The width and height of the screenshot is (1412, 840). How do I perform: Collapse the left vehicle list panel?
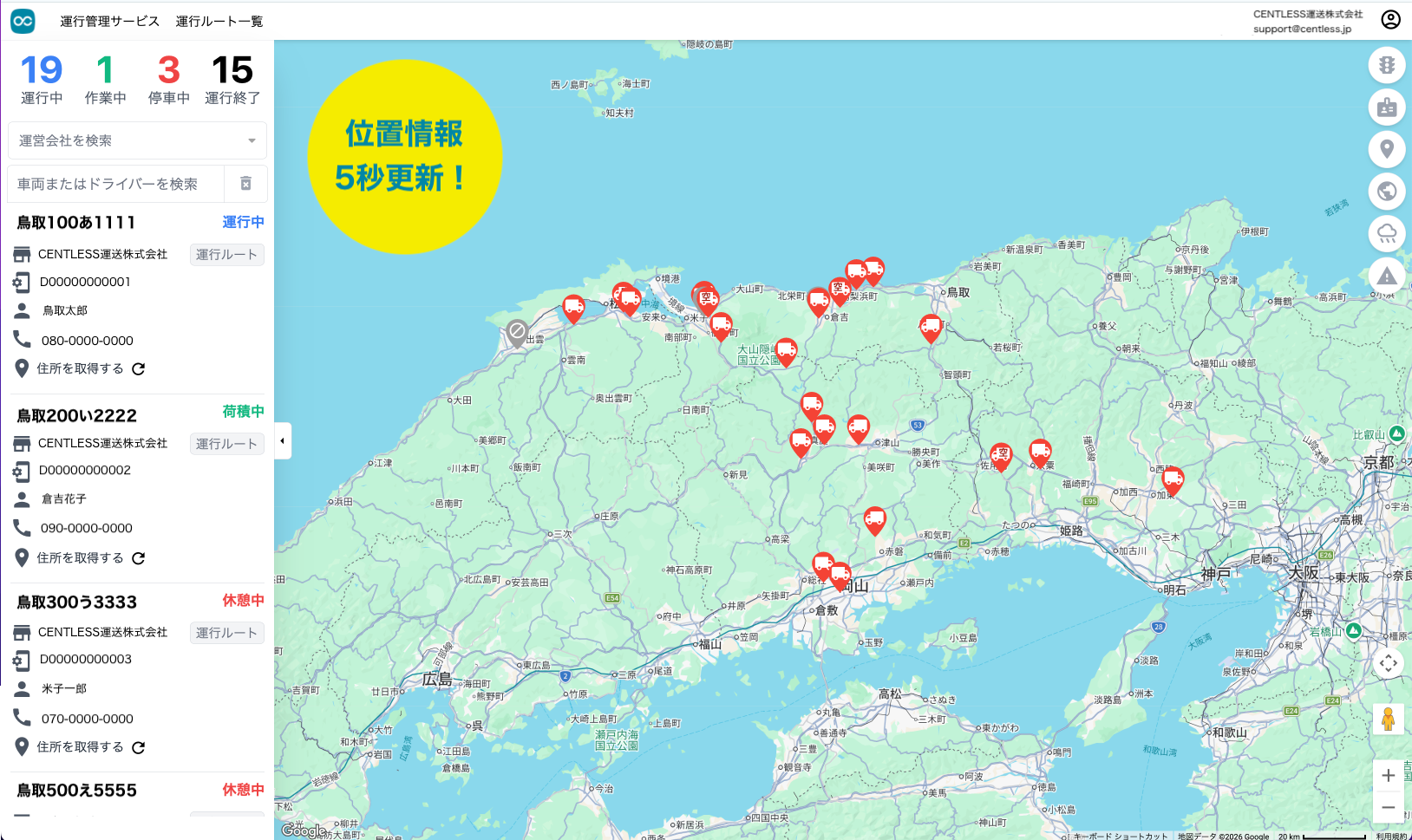[x=282, y=441]
